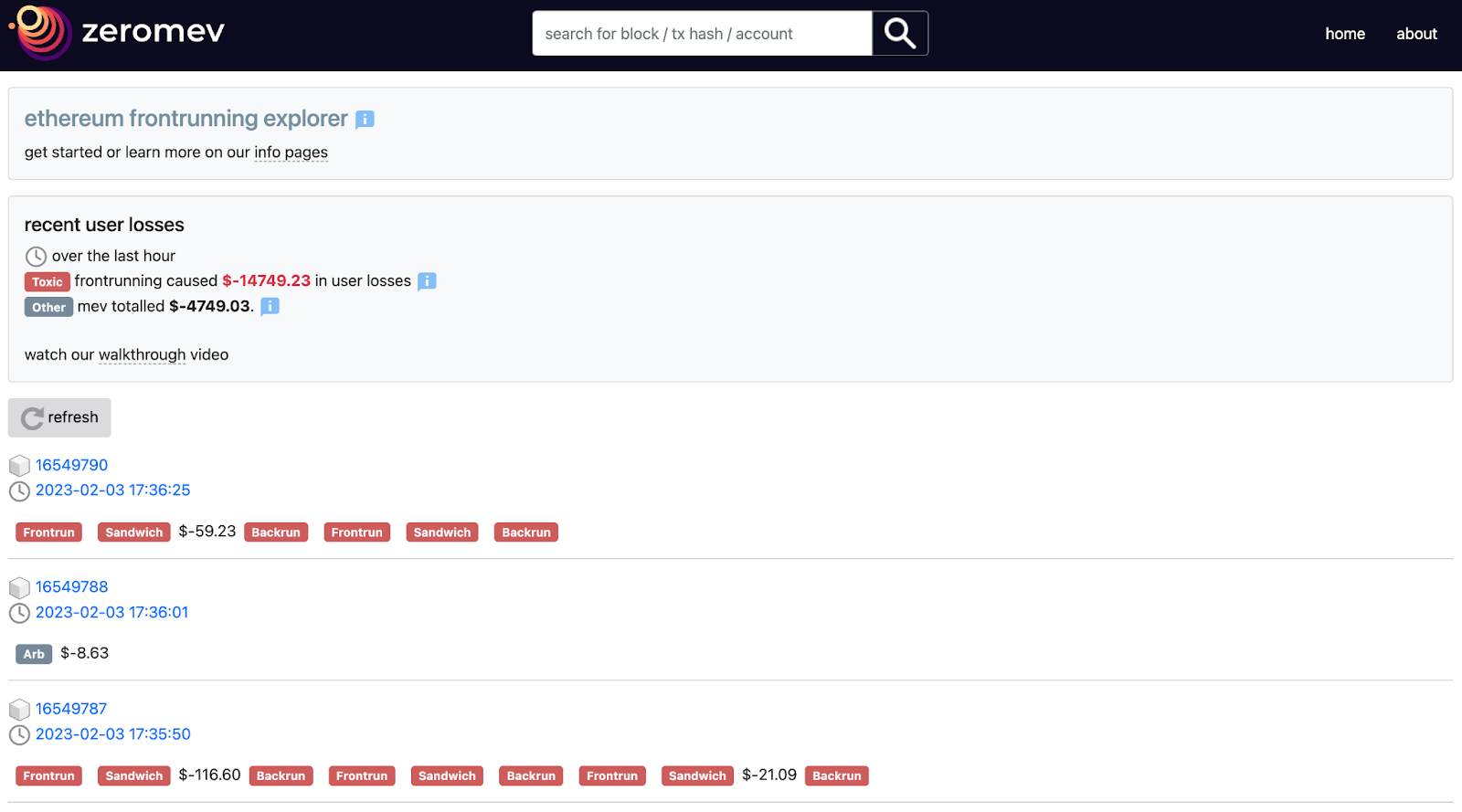This screenshot has height=812, width=1462.
Task: Click last Backrun tag in block 16549790
Action: pyautogui.click(x=526, y=533)
